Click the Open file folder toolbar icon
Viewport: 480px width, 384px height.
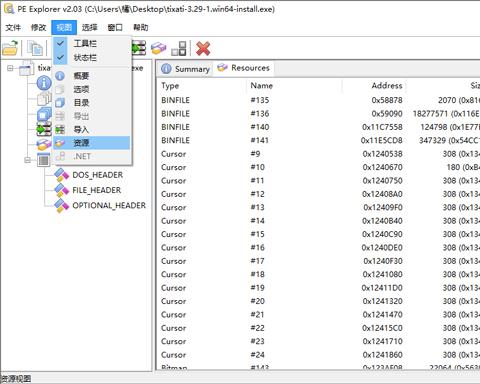click(x=10, y=48)
